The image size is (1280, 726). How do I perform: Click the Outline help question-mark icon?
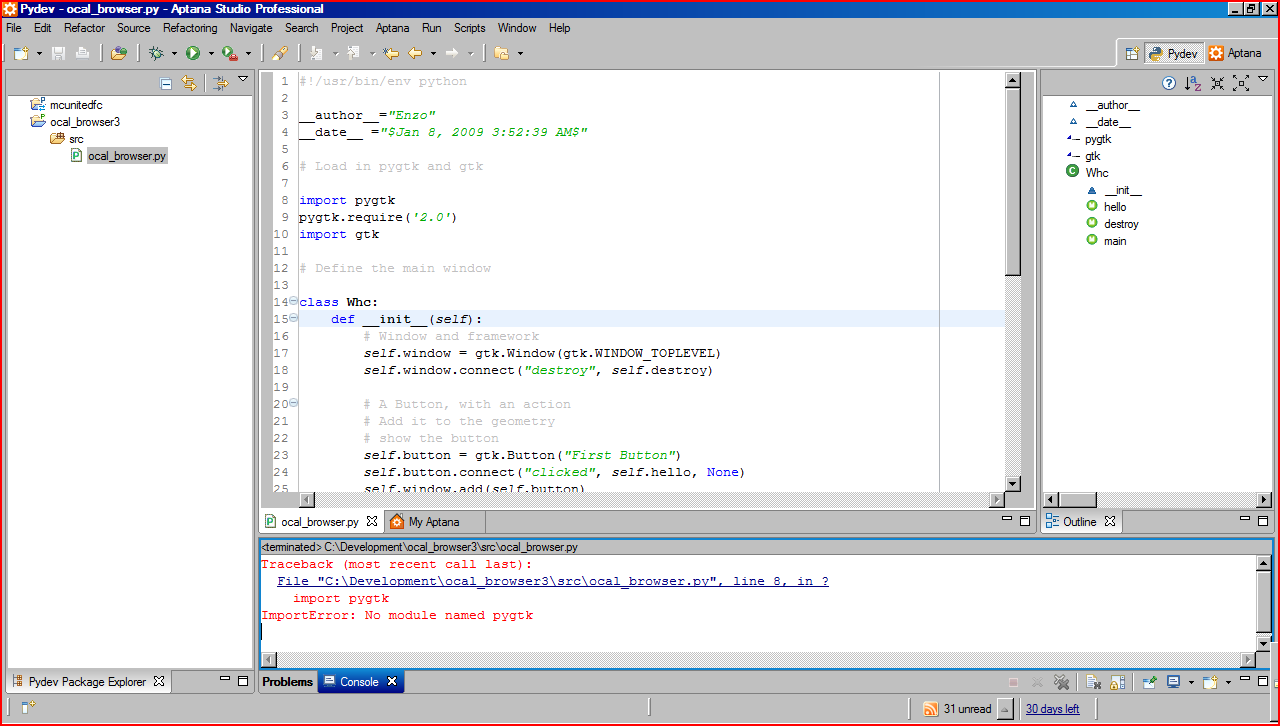click(1169, 84)
